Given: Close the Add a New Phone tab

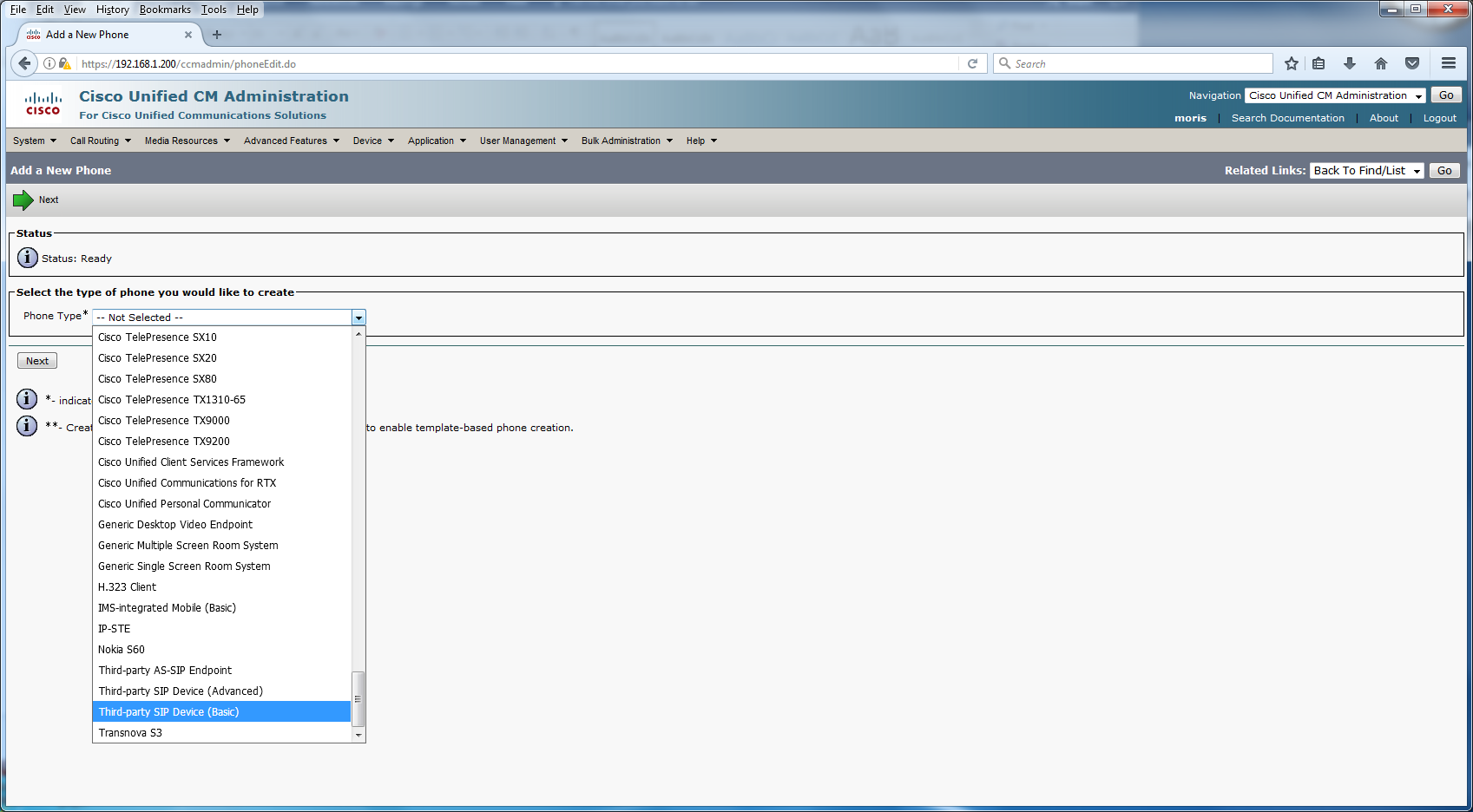Looking at the screenshot, I should (188, 35).
